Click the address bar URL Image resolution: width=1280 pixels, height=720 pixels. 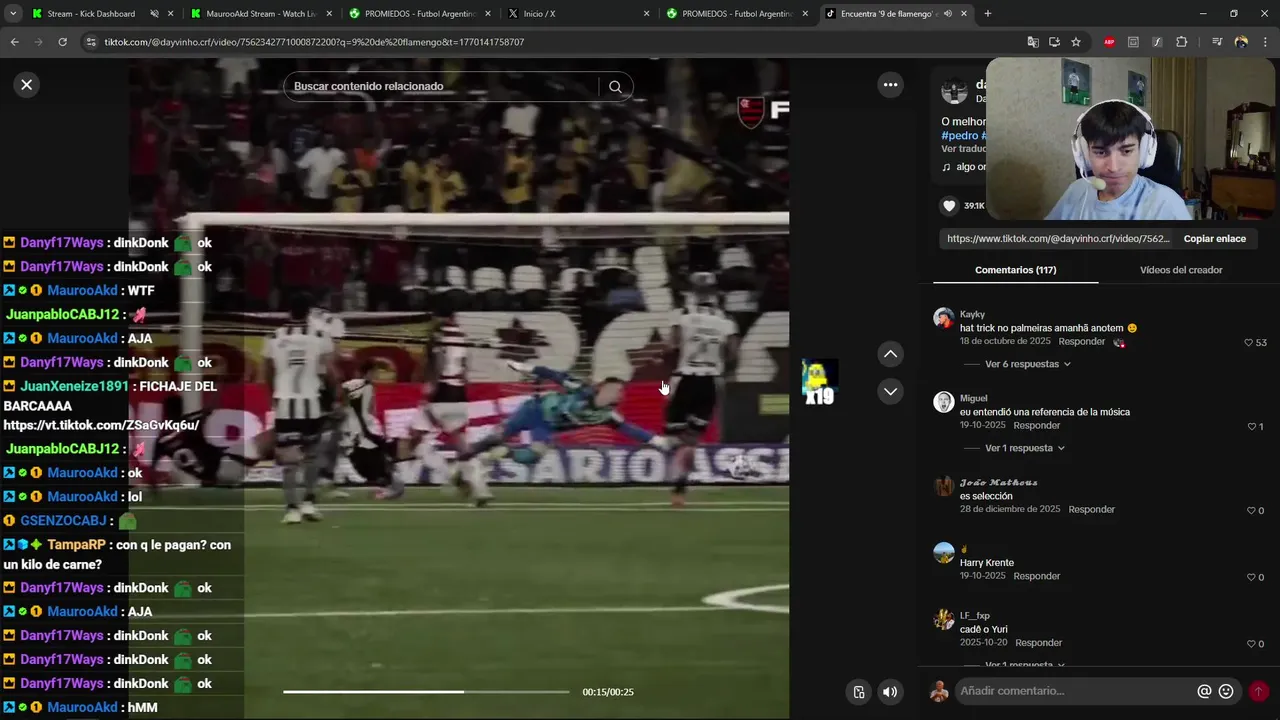[x=314, y=42]
